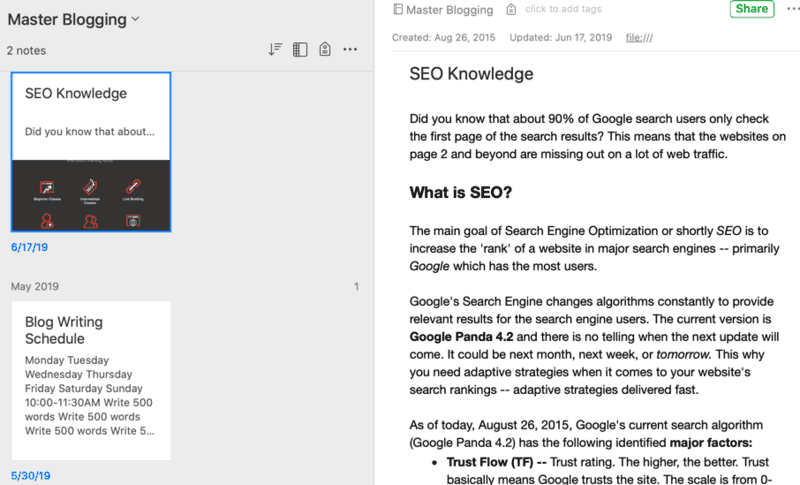Click the May 2019 note count '1'
Viewport: 800px width, 485px height.
click(356, 287)
